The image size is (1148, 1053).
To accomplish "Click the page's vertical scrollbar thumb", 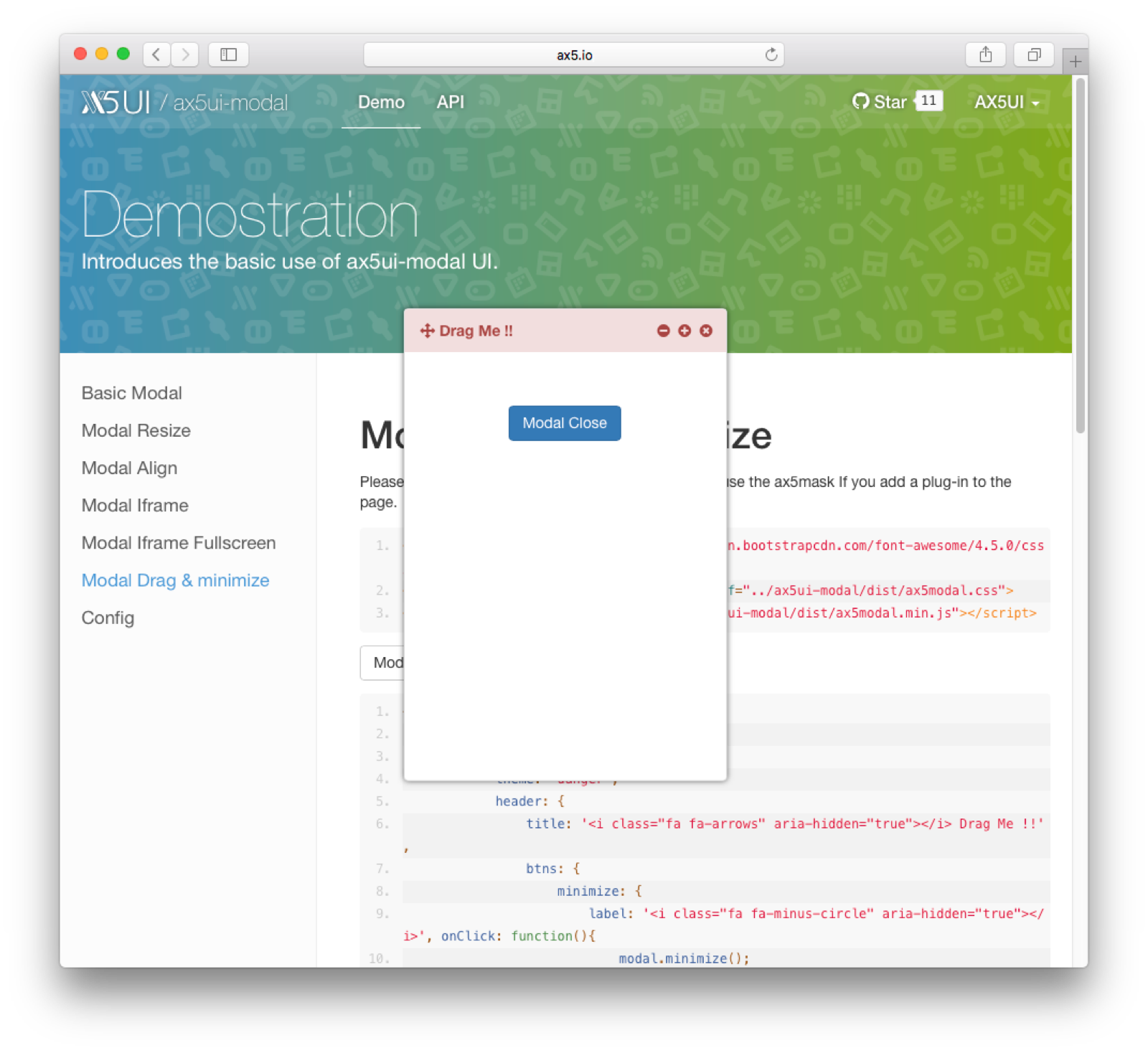I will pos(1080,255).
